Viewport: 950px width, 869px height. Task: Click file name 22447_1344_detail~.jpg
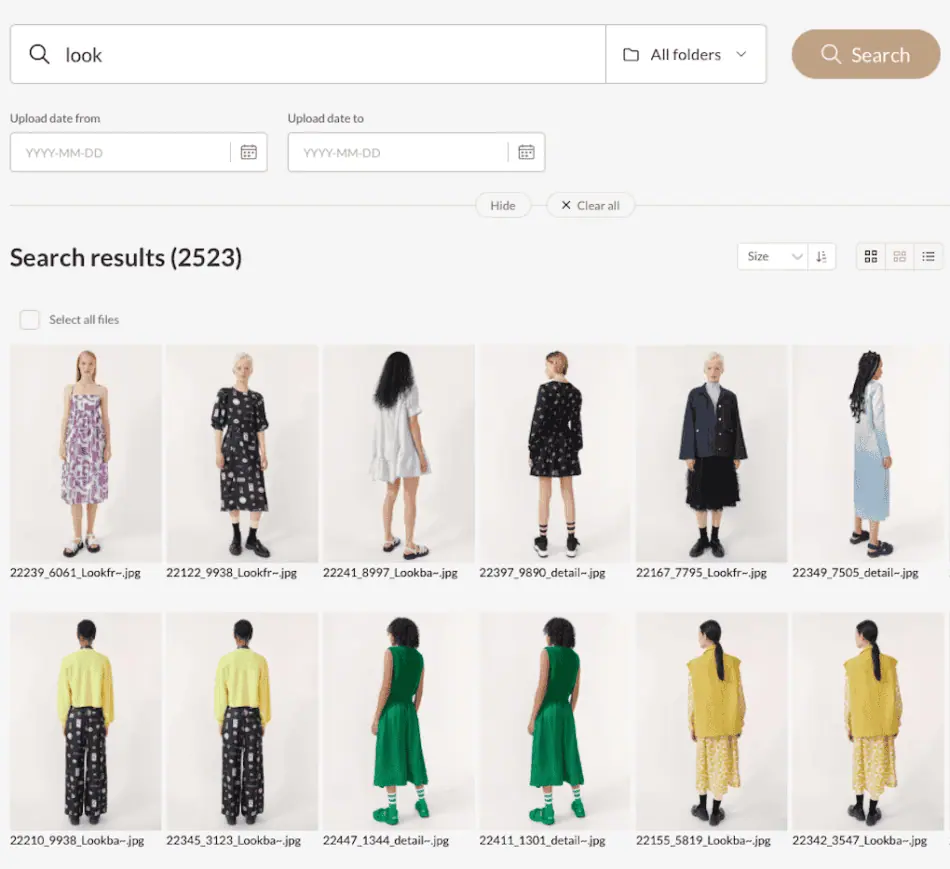(x=386, y=841)
